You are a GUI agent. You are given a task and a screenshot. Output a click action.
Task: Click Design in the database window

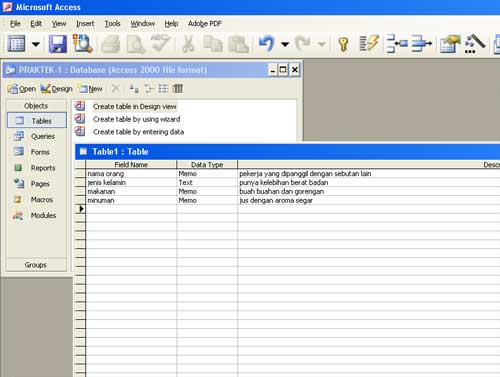pos(56,89)
